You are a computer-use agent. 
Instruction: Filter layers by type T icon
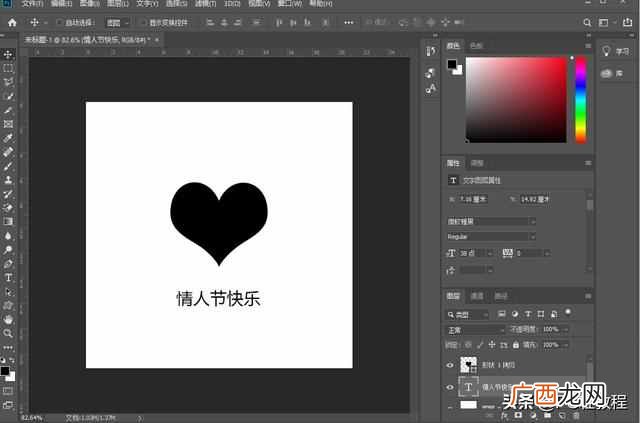tap(528, 314)
